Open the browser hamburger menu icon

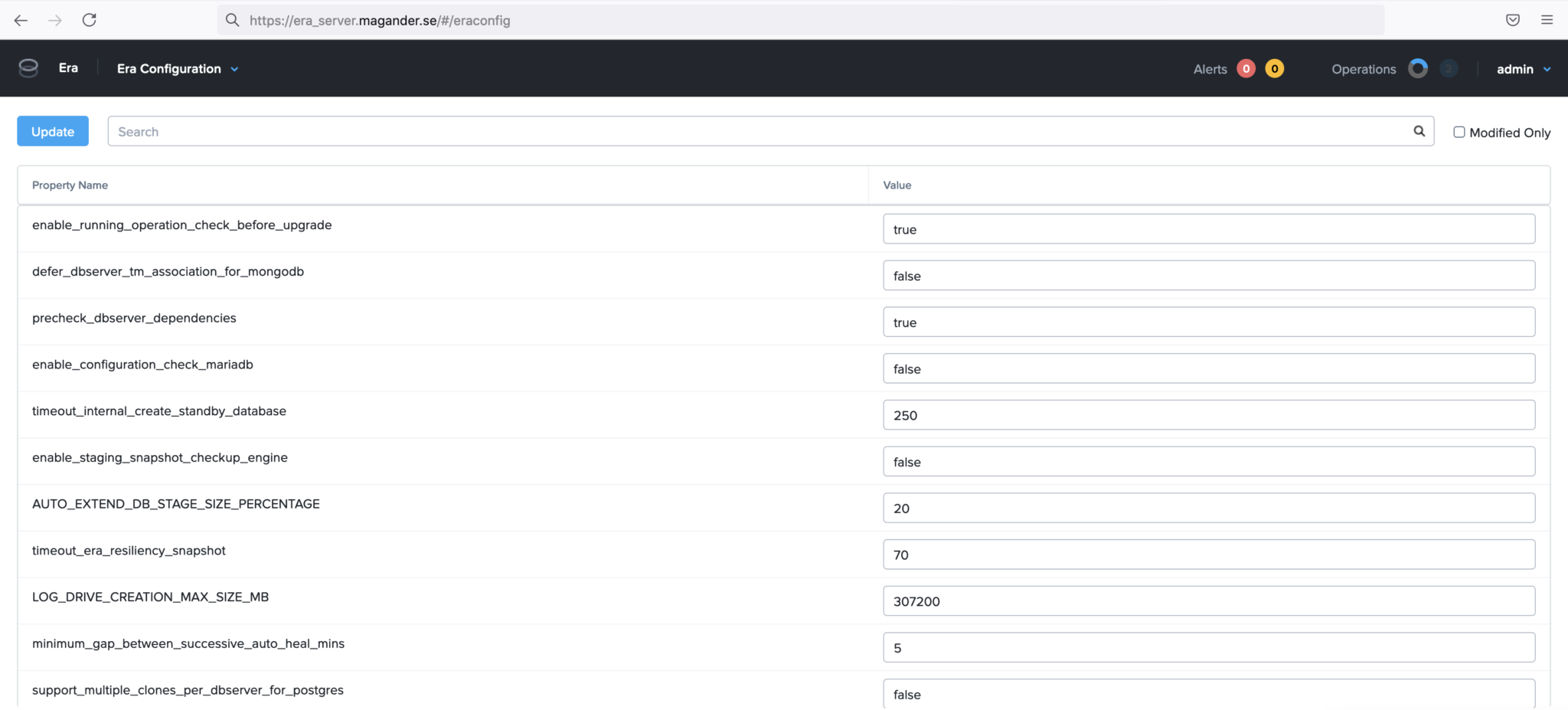point(1547,19)
